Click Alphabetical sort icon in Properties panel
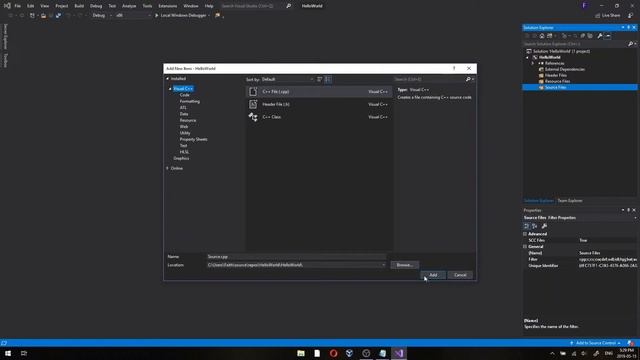The image size is (640, 360). [534, 226]
